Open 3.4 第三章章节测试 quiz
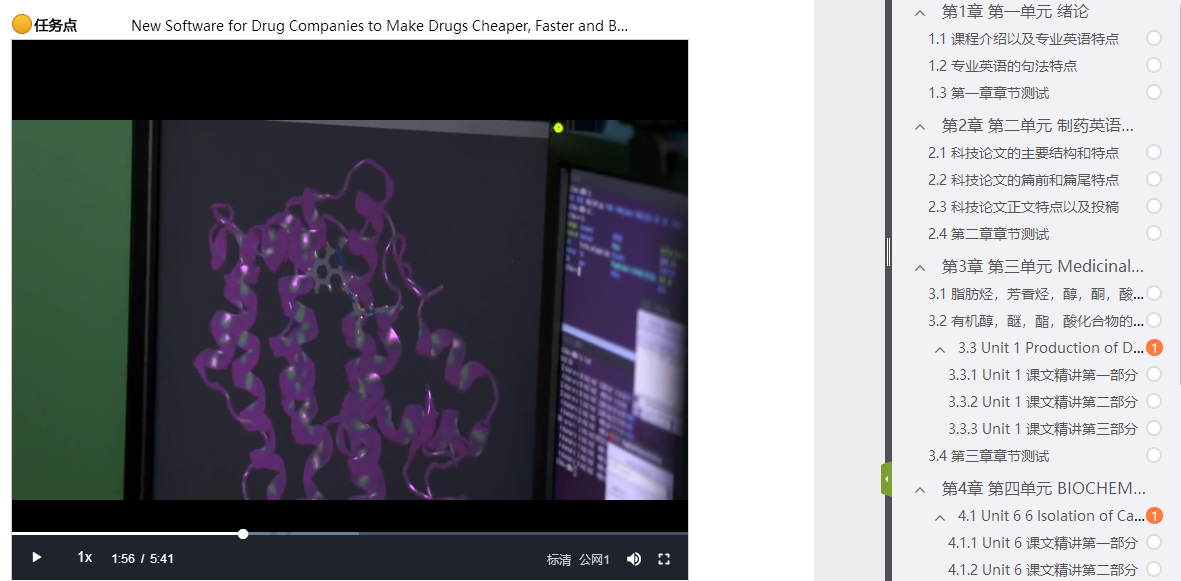This screenshot has width=1181, height=581. 988,456
